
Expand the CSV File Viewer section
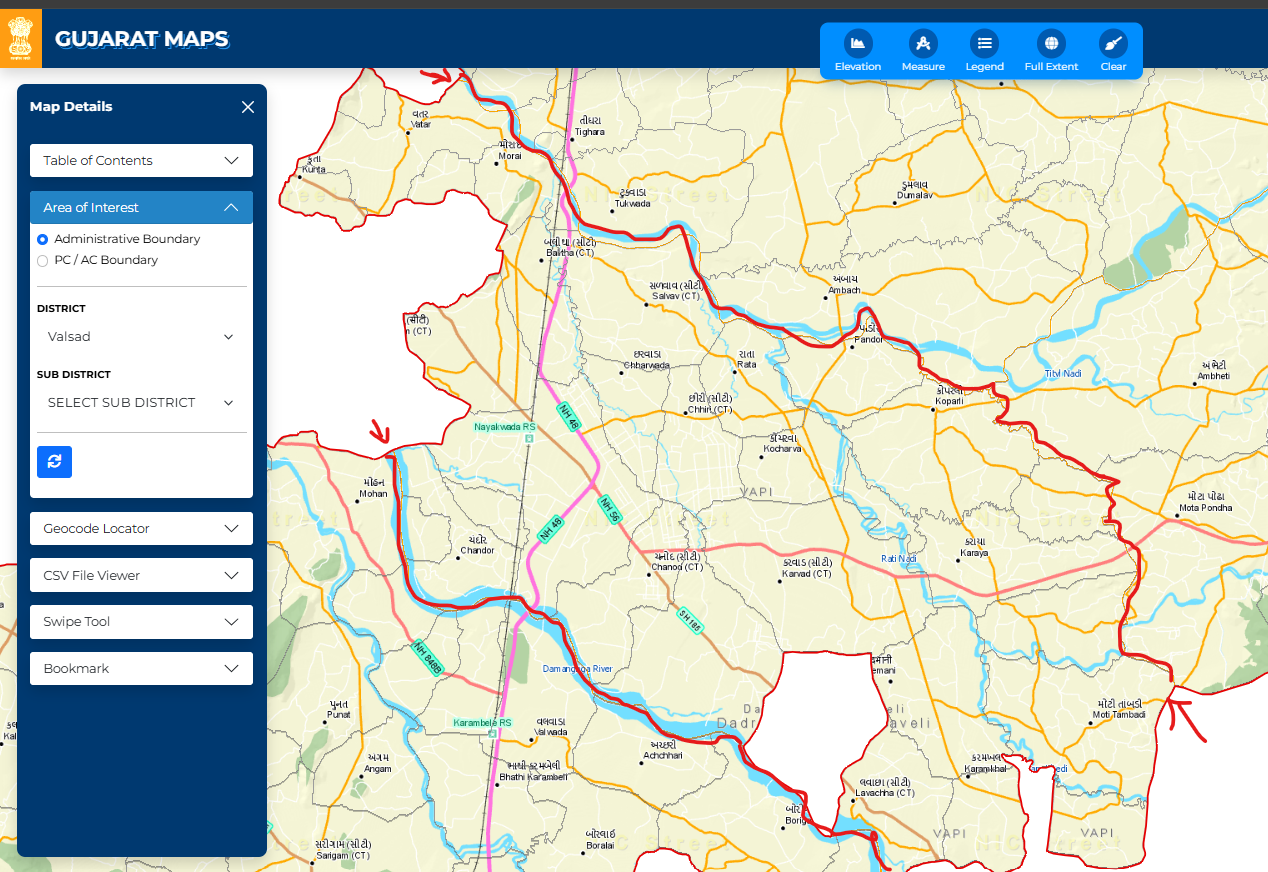[141, 575]
